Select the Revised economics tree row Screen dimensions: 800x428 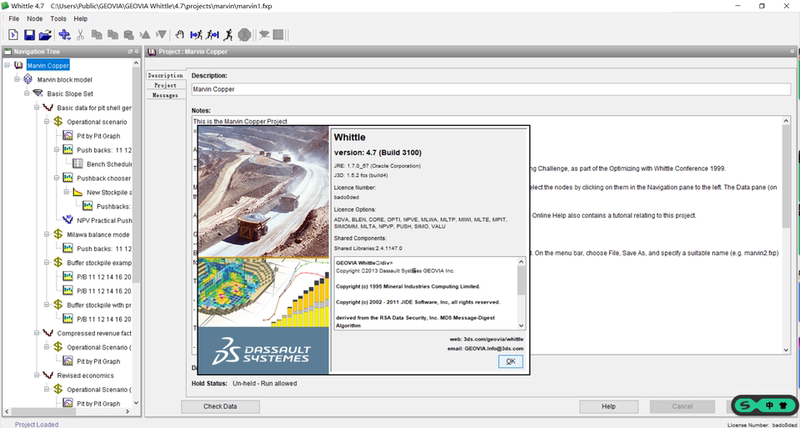click(x=85, y=375)
